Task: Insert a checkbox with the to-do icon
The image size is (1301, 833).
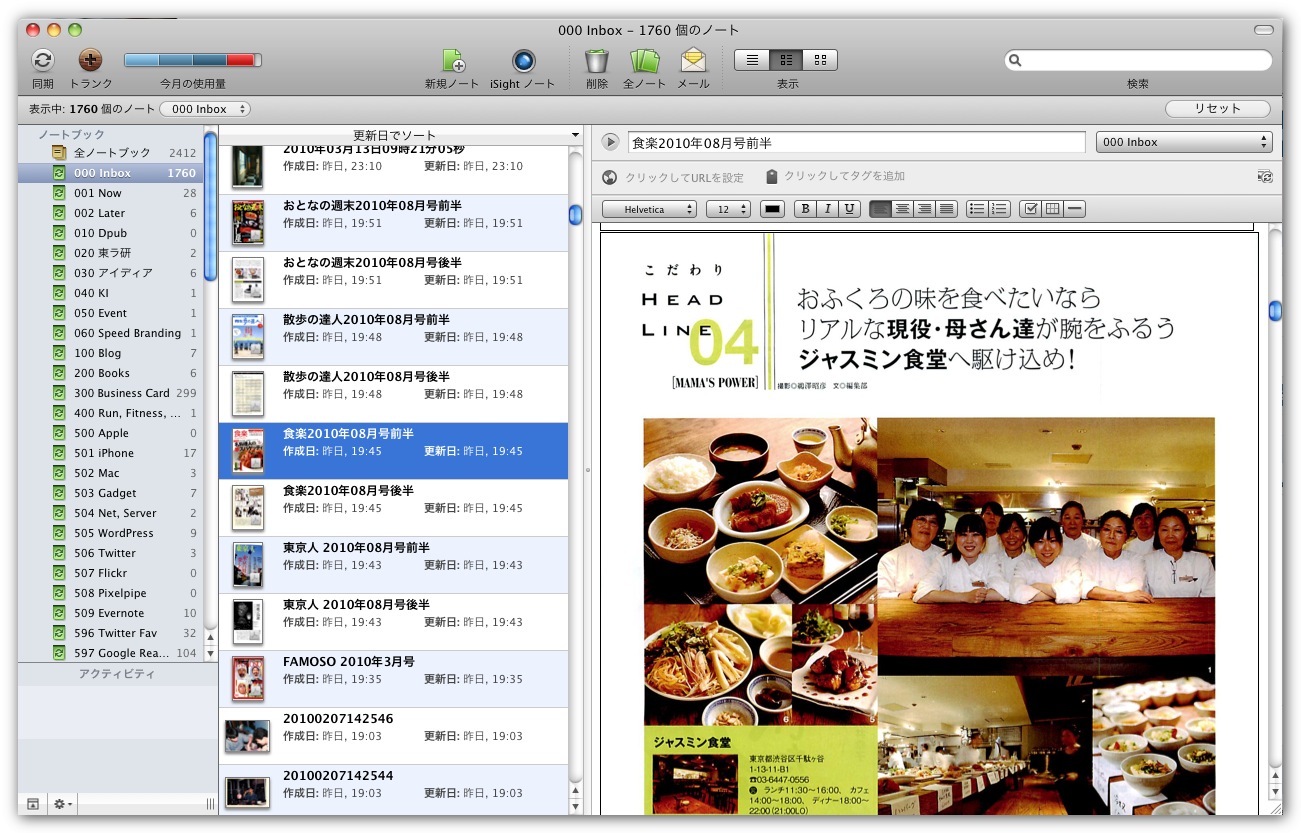Action: 1030,209
